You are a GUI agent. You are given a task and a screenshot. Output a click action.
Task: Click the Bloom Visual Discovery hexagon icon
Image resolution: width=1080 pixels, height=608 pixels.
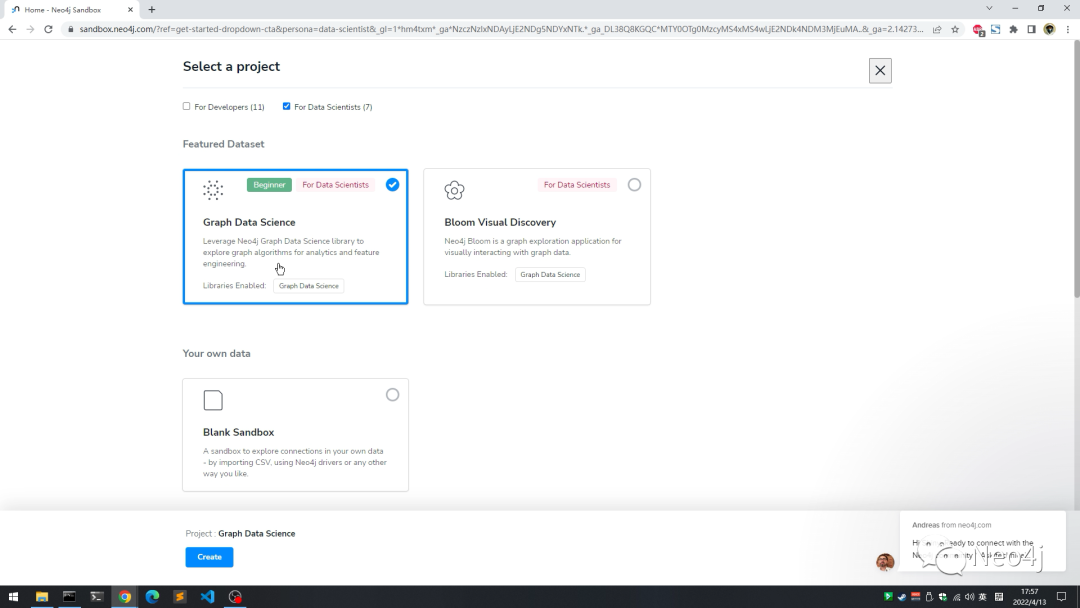coord(454,189)
